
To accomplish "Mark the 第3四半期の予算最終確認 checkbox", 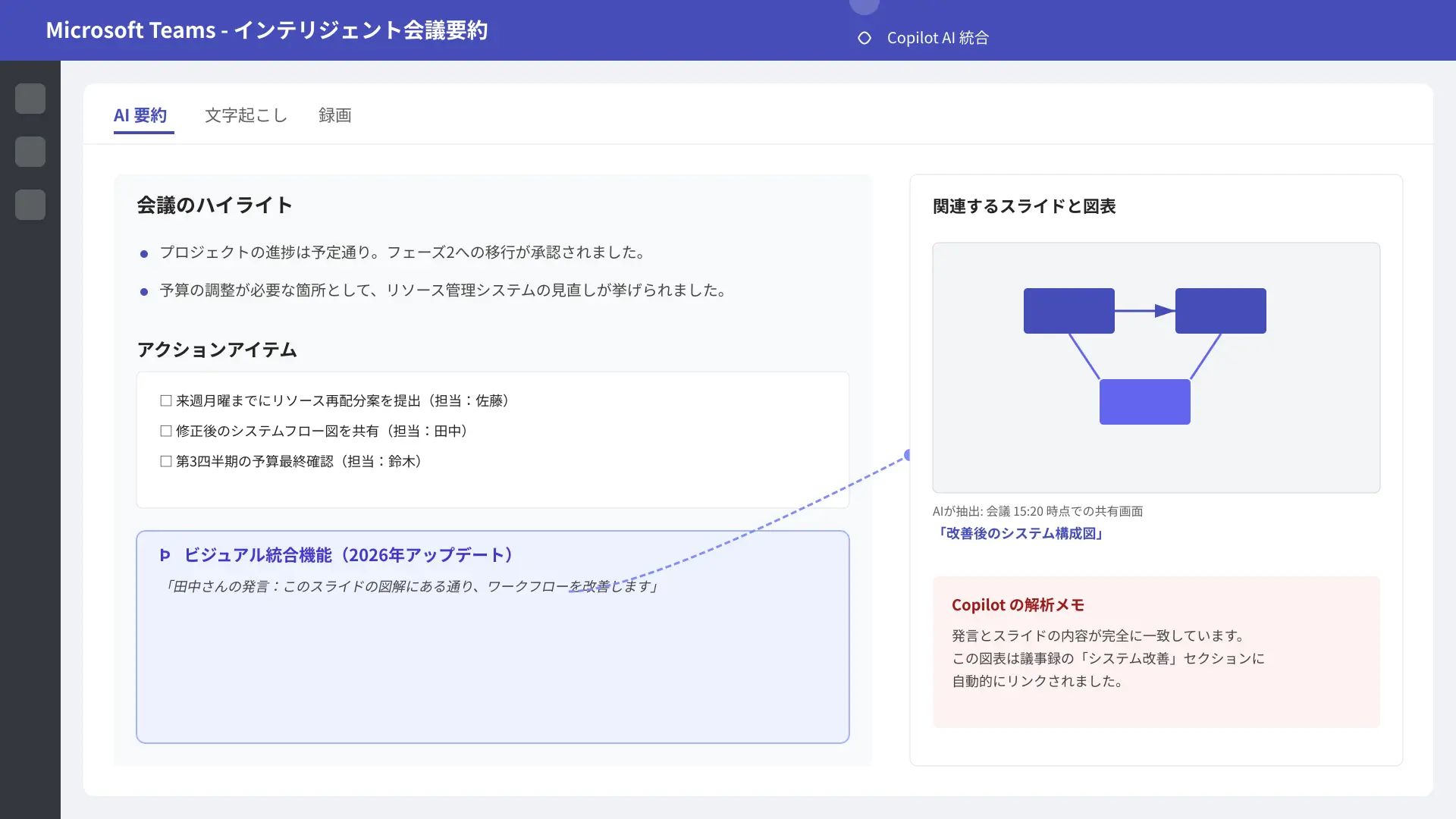I will pyautogui.click(x=166, y=461).
